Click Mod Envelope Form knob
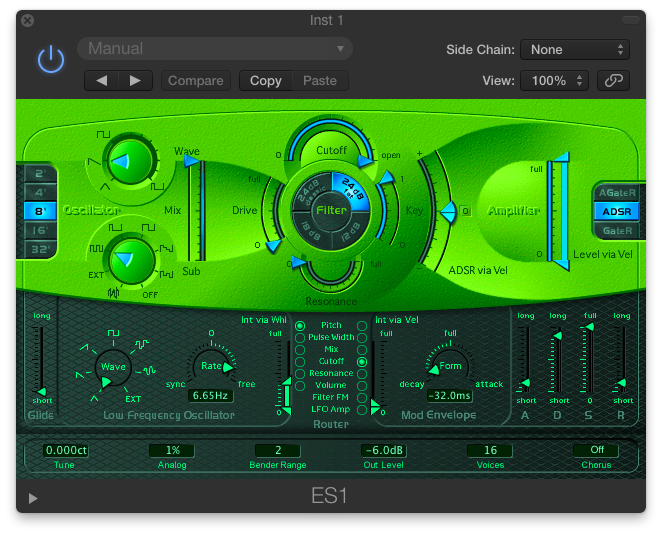 (450, 366)
